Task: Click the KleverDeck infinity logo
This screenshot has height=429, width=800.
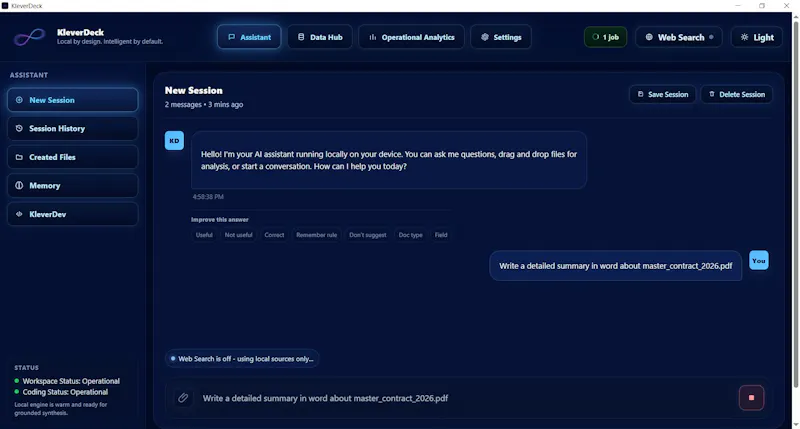Action: (29, 37)
